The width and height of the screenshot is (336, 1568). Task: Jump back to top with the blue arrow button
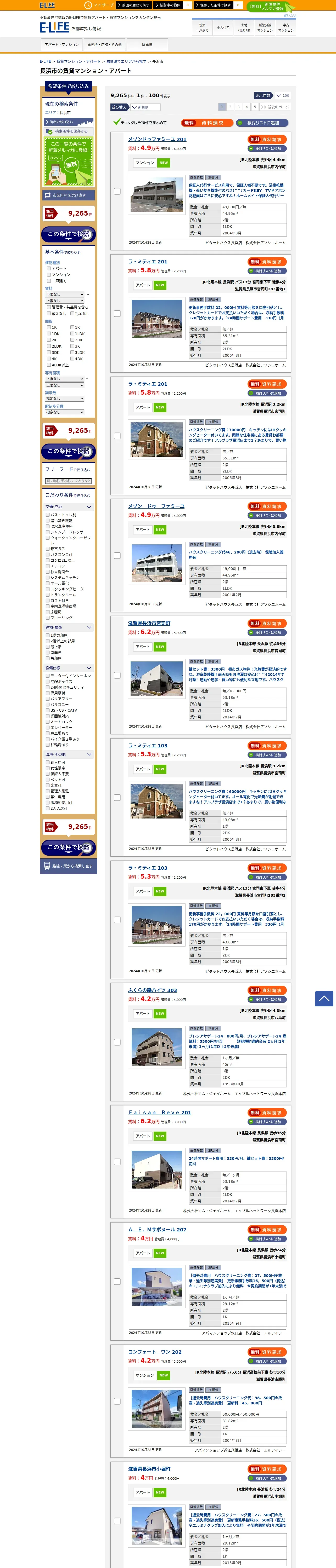coord(324,998)
